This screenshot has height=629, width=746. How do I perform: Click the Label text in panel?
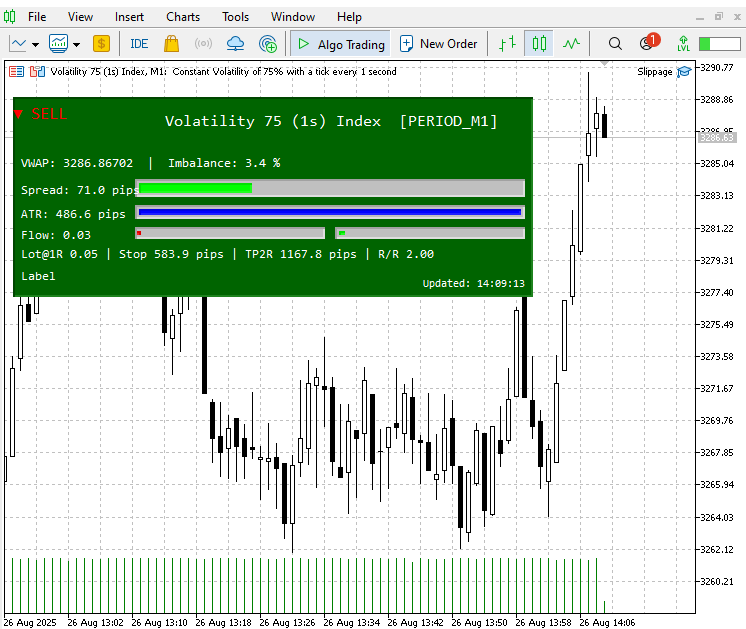click(x=38, y=276)
